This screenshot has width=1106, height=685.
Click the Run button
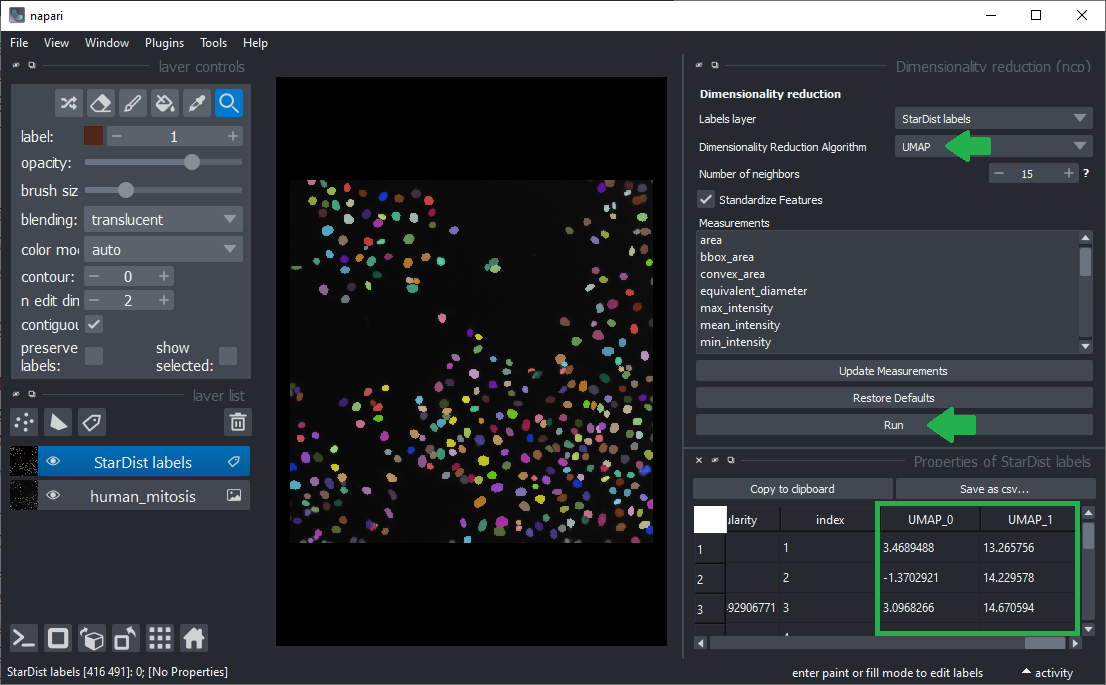pos(893,425)
